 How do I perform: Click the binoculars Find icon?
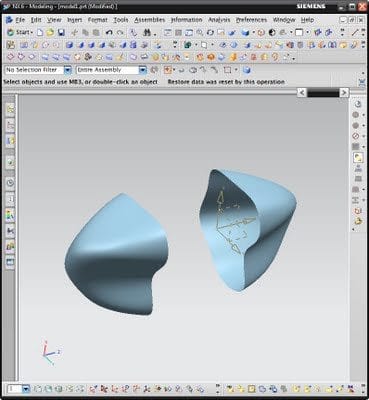tap(147, 32)
